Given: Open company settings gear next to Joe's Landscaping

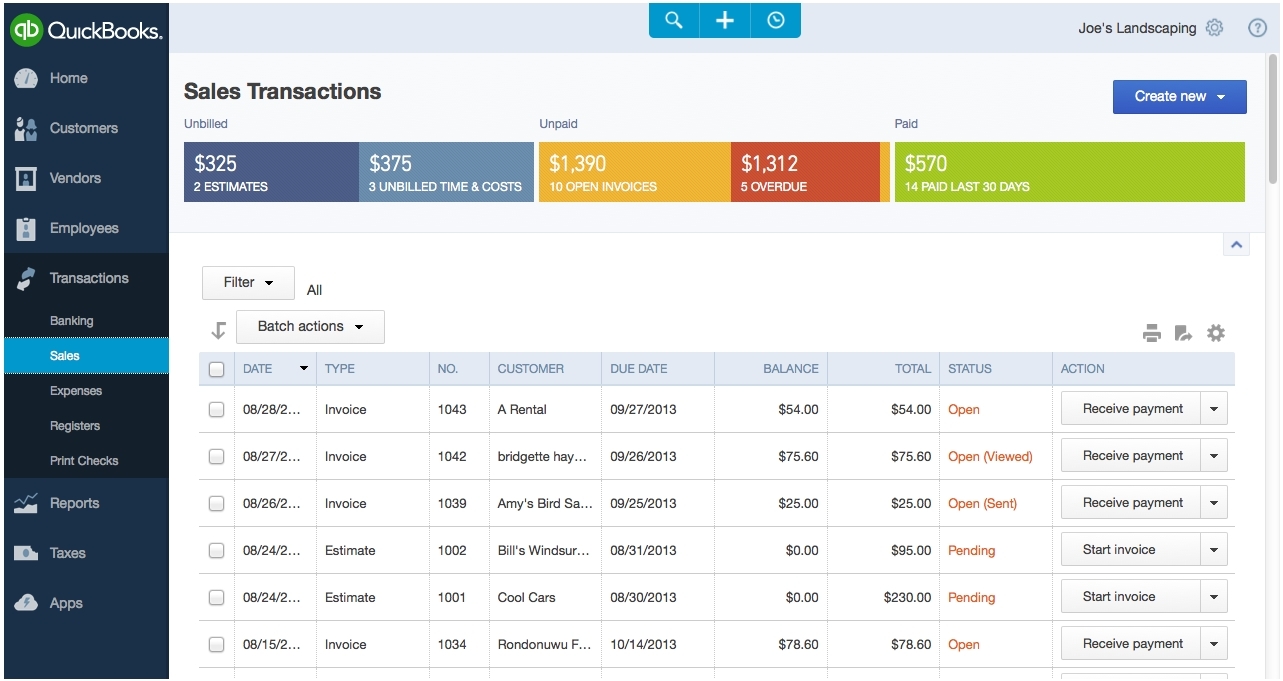Looking at the screenshot, I should pos(1214,28).
